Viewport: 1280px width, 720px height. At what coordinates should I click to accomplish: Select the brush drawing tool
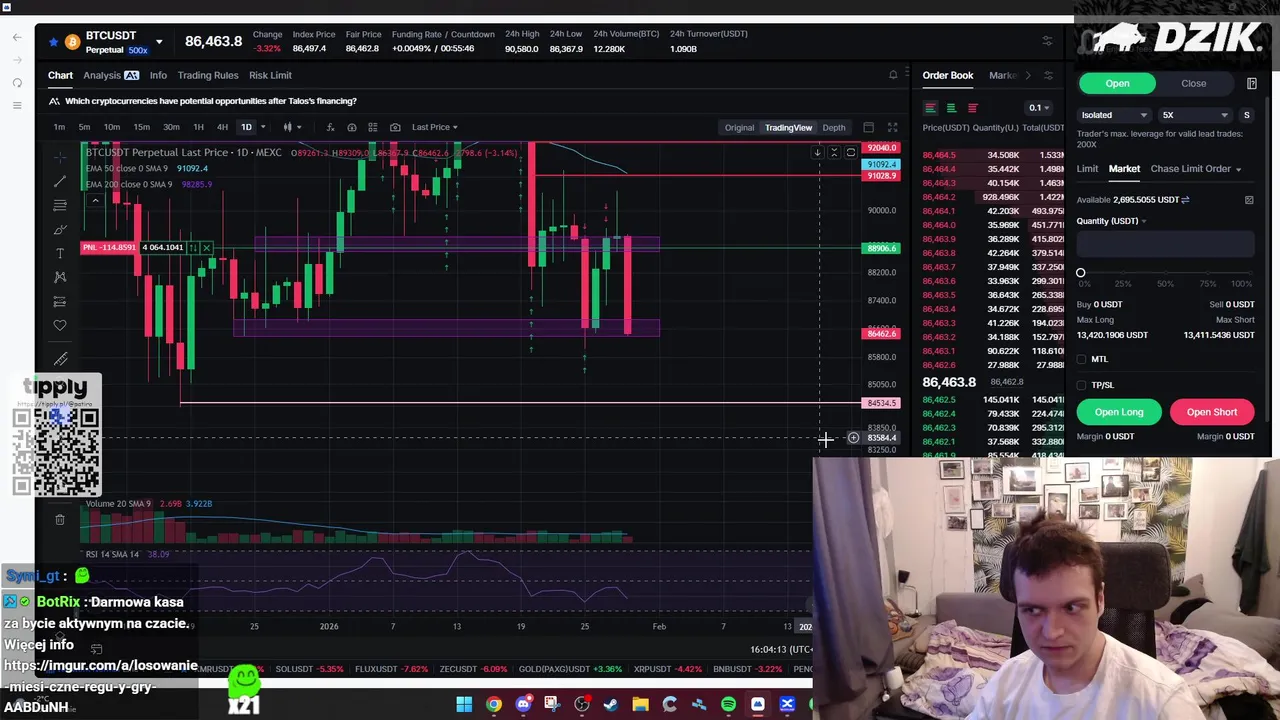(x=60, y=229)
